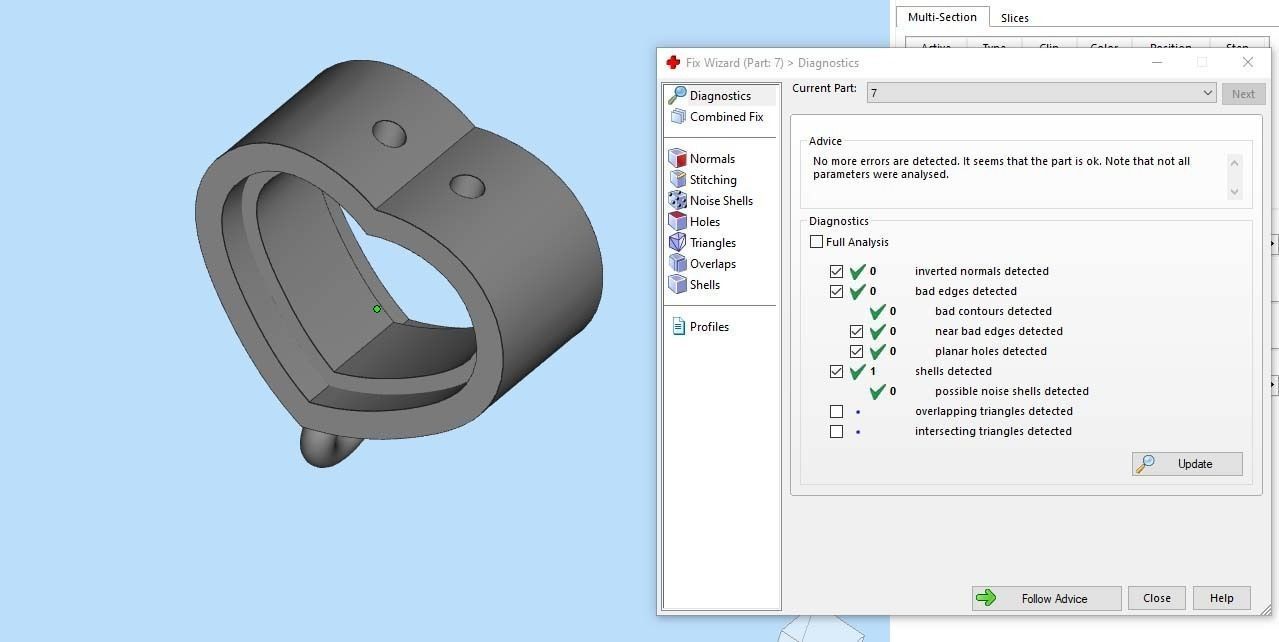
Task: Open Help for the Fix Wizard
Action: click(x=1221, y=598)
